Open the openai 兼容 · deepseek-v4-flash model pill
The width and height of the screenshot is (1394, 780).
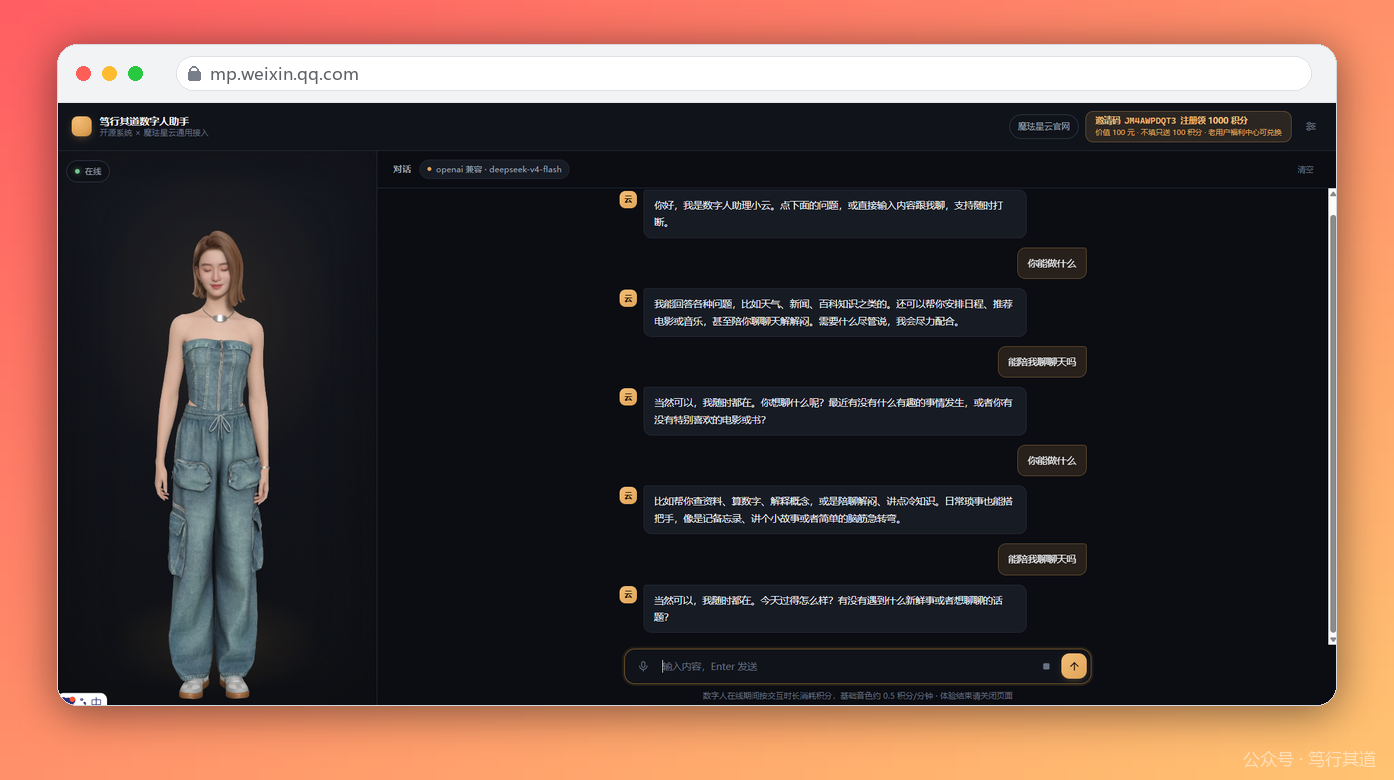click(495, 169)
